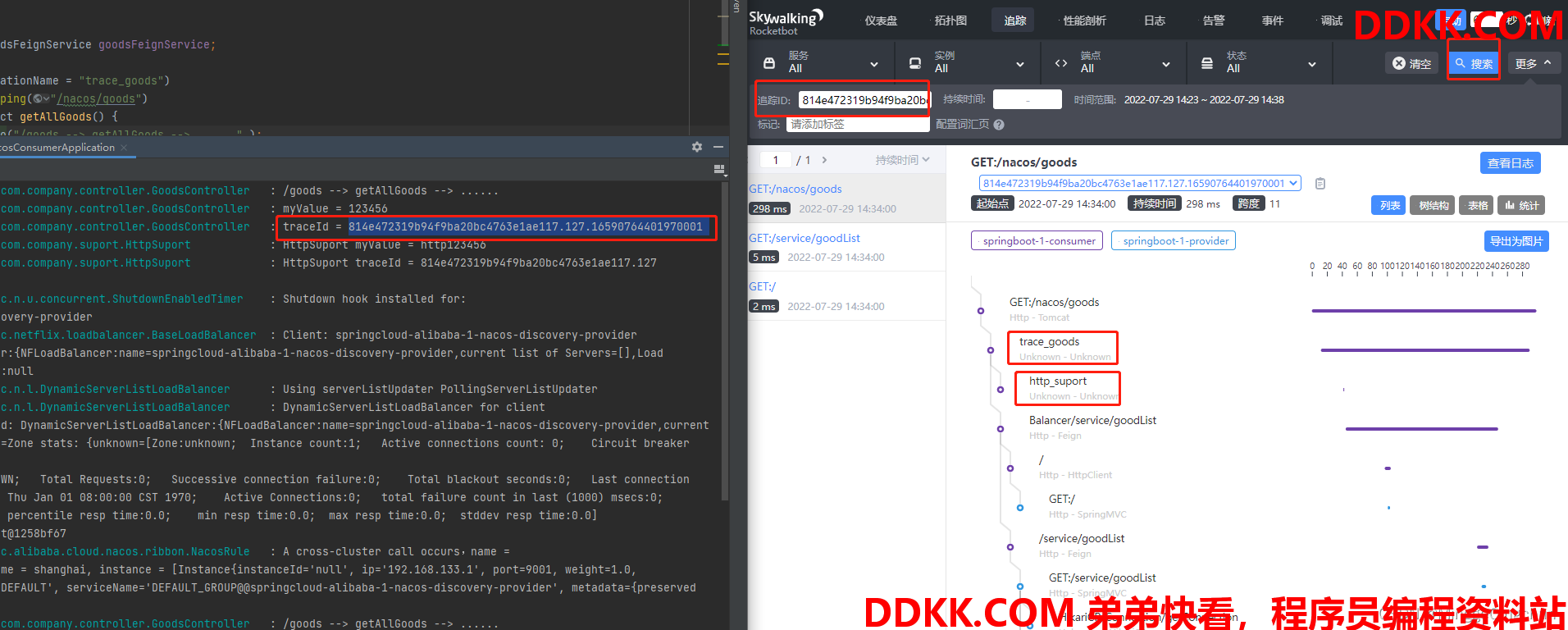Select the GET:/ SpringMVC span node circle

1020,508
